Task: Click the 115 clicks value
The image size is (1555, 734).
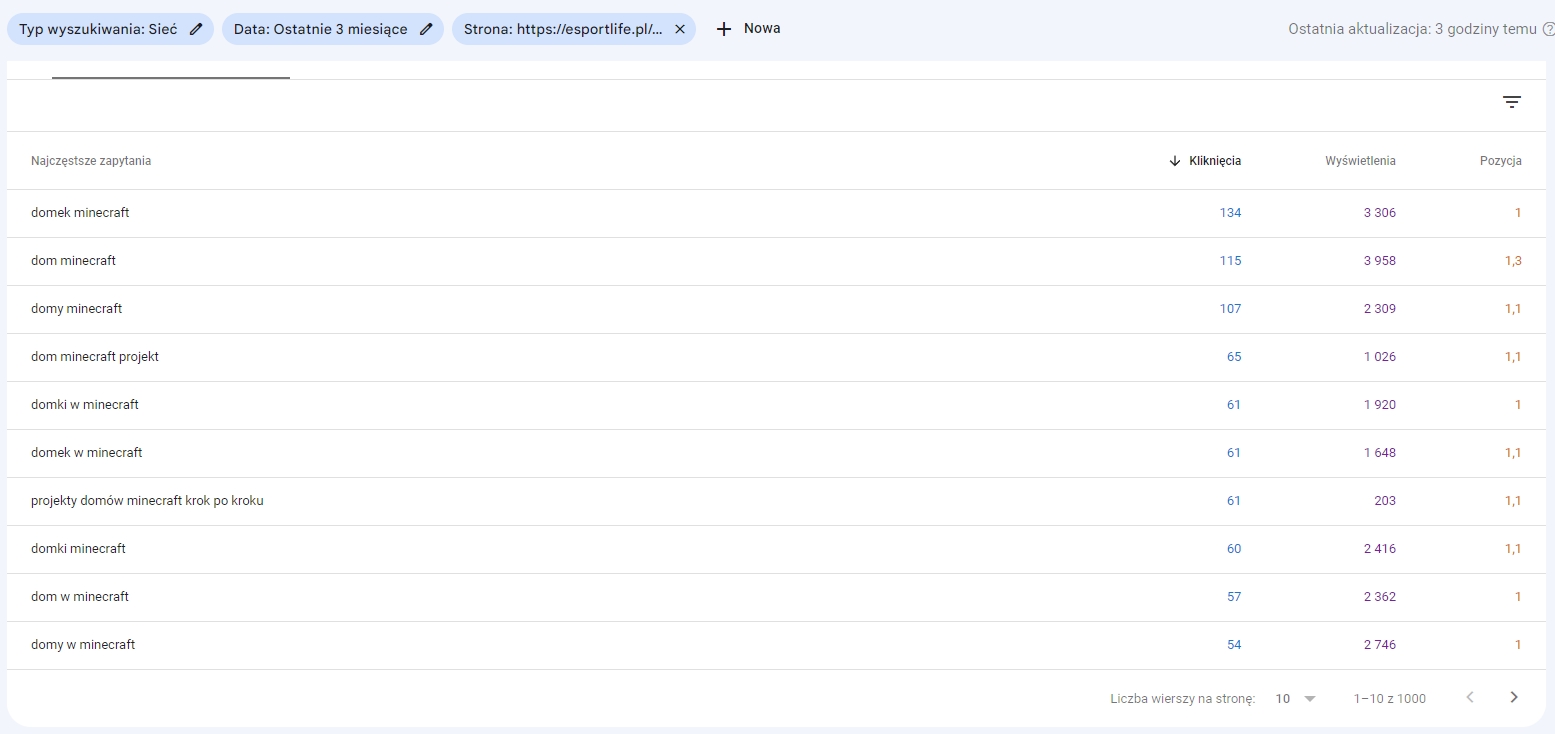Action: pyautogui.click(x=1230, y=261)
